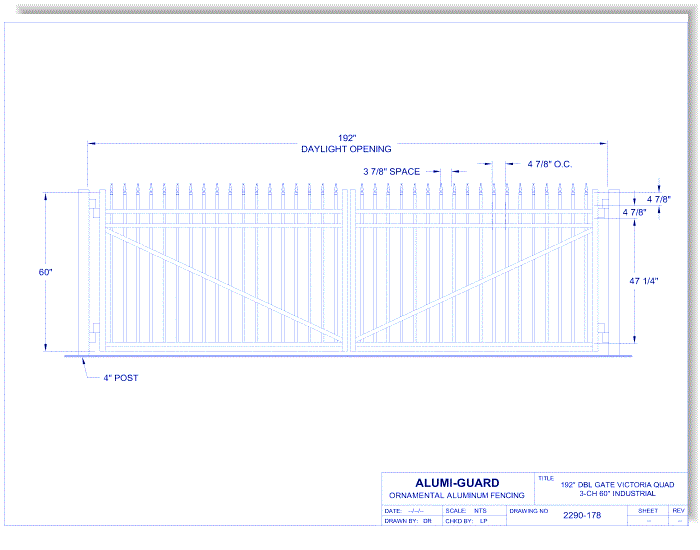
Task: Click the 192" dimension value above the gate
Action: pos(347,138)
